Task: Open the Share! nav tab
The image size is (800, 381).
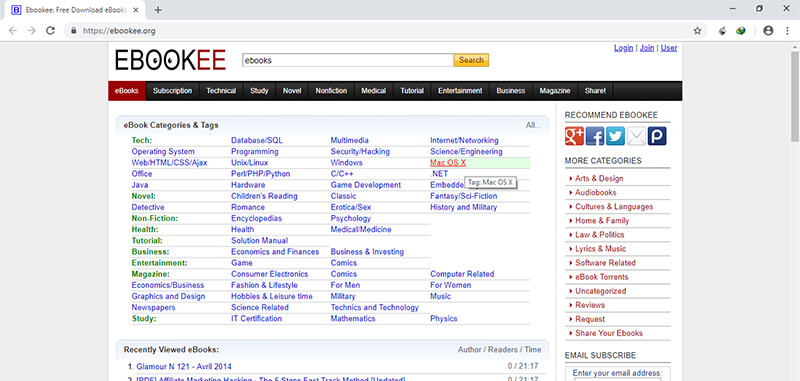Action: coord(595,91)
